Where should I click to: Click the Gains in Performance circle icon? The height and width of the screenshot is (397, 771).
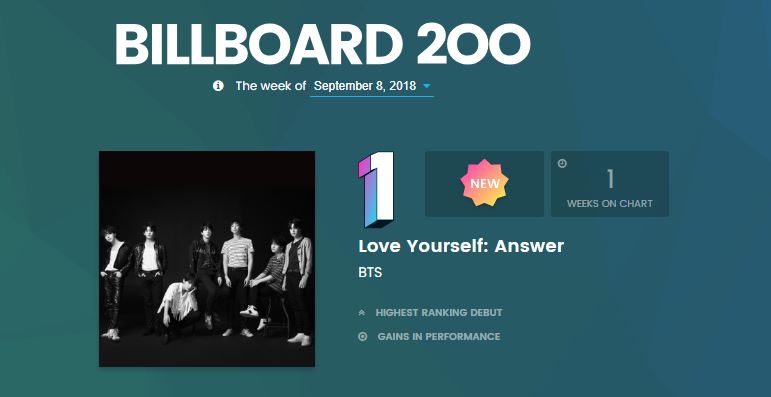click(363, 337)
